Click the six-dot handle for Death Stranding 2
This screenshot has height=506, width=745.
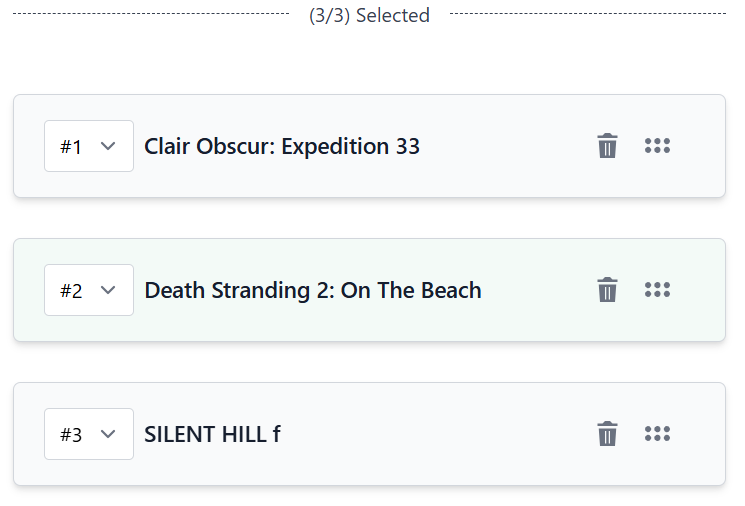pos(657,290)
